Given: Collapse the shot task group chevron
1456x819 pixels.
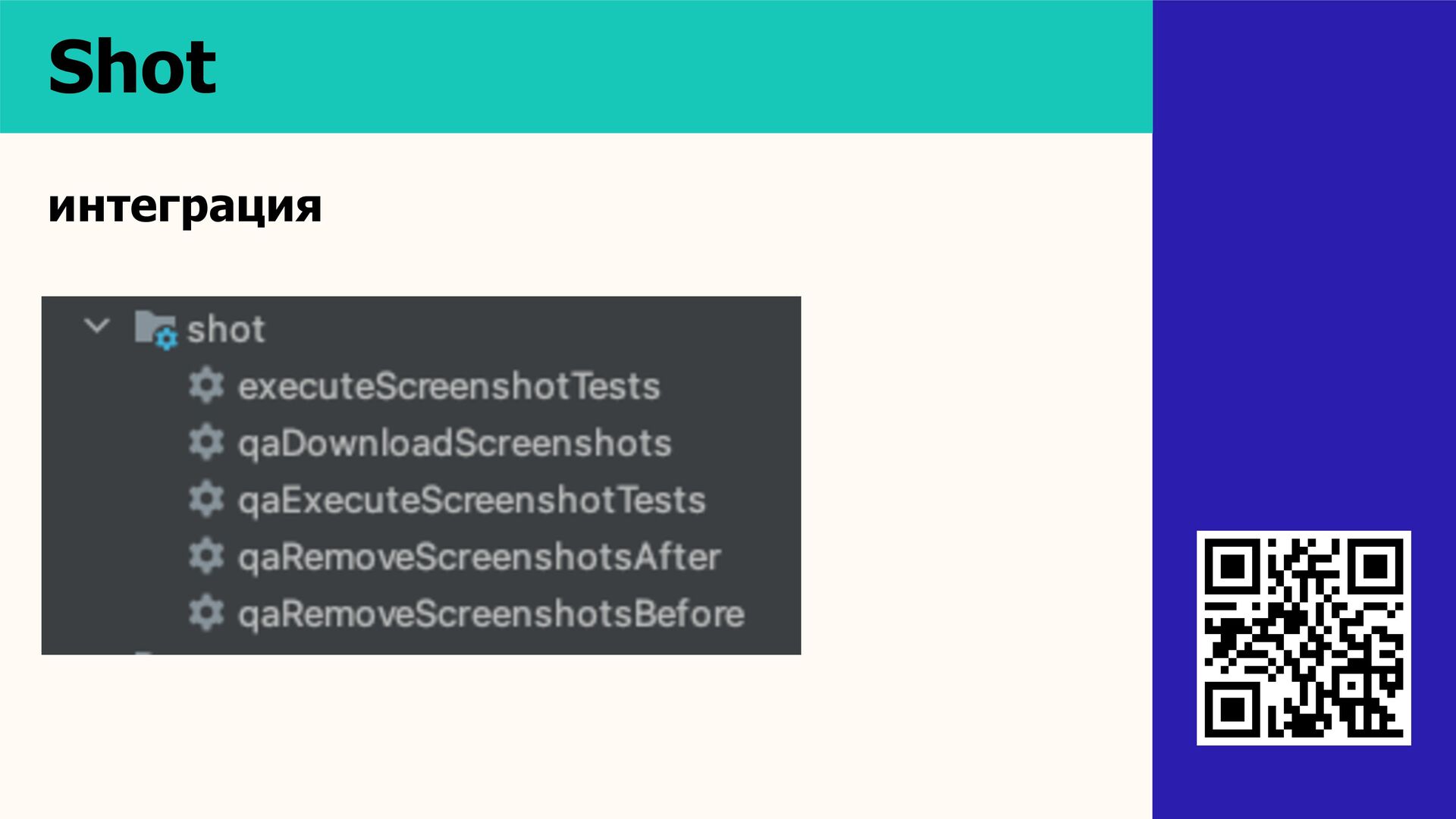Looking at the screenshot, I should point(96,327).
